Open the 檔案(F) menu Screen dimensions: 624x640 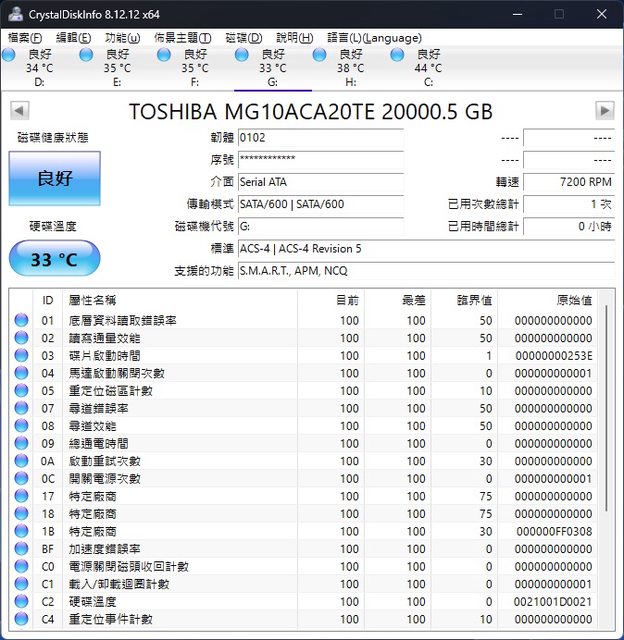(24, 38)
